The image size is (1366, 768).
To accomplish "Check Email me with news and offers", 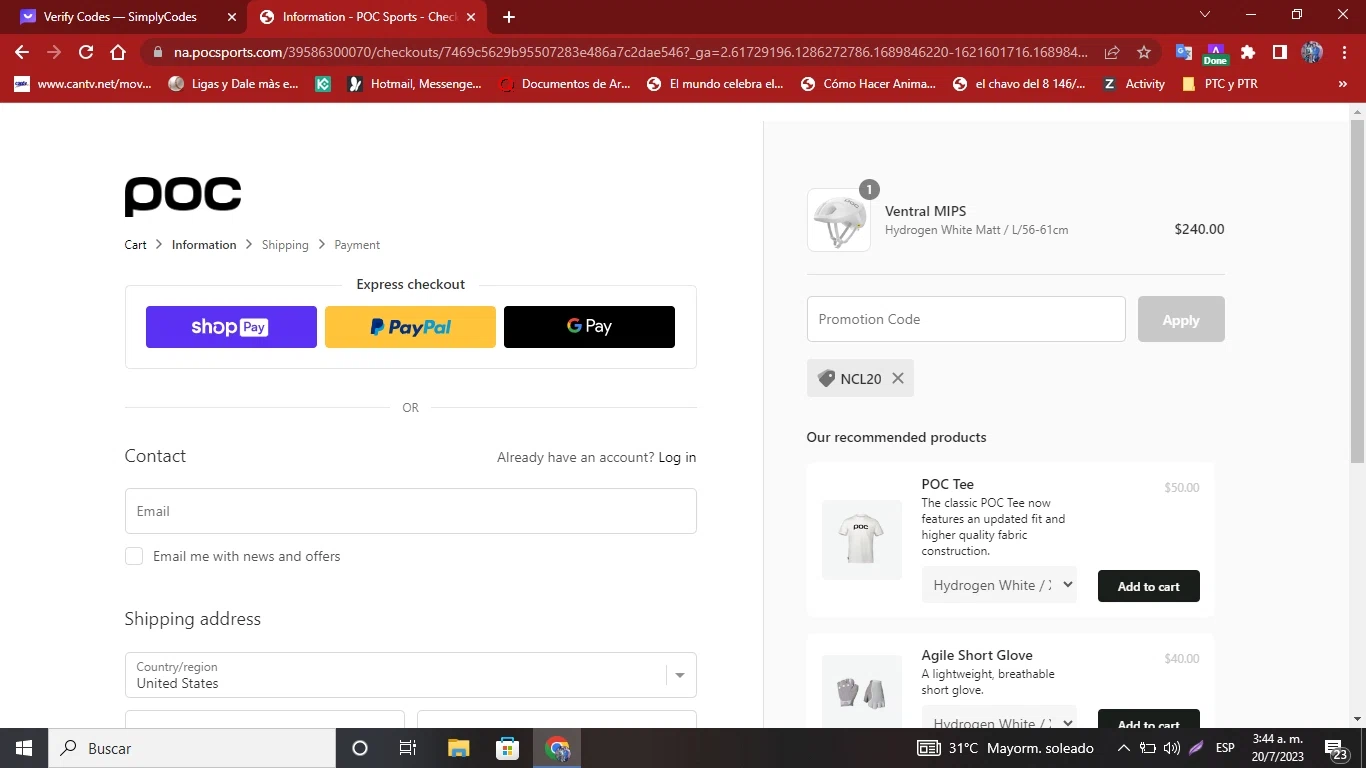I will tap(134, 556).
